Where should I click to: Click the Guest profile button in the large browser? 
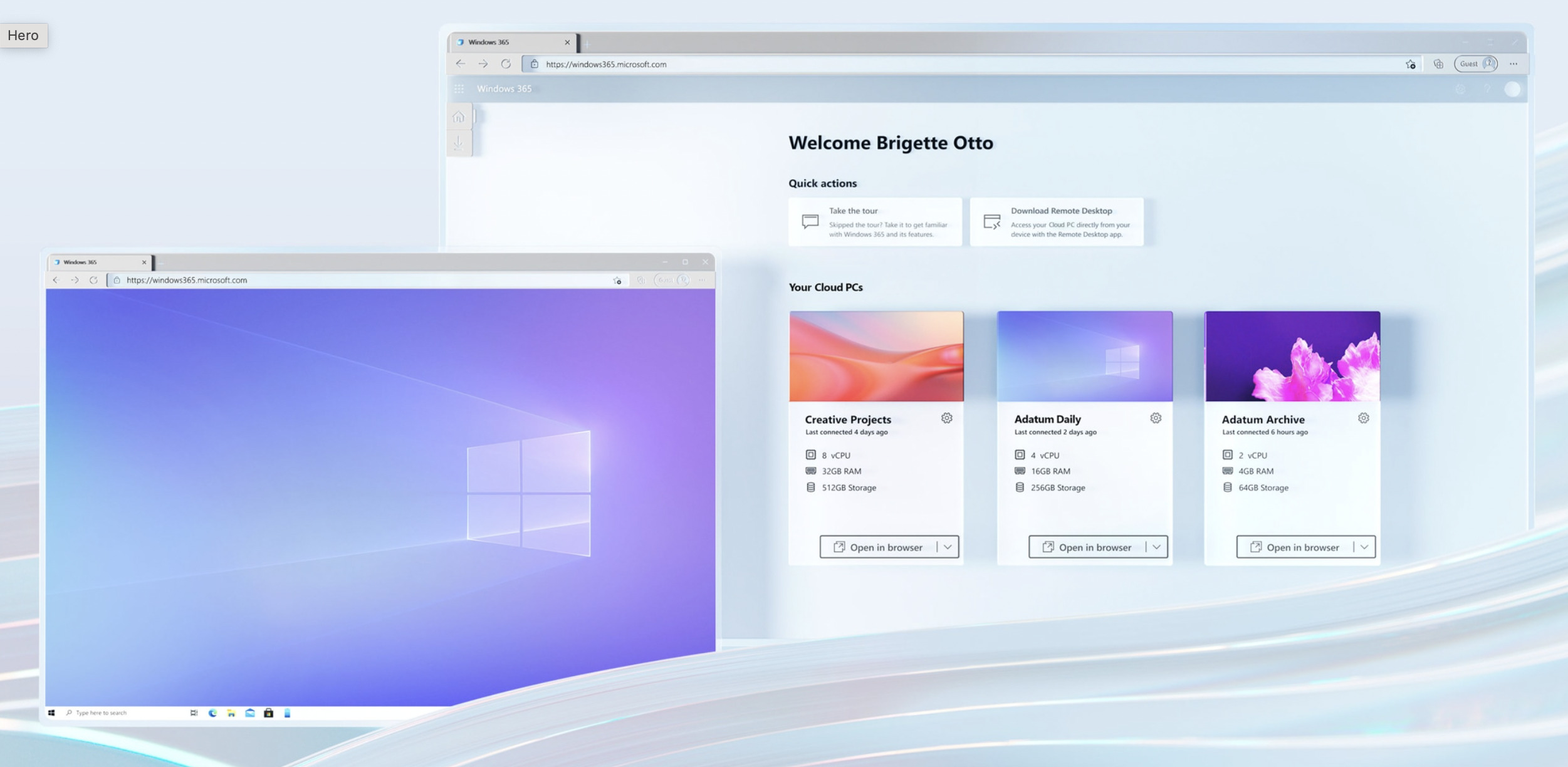pos(1475,64)
